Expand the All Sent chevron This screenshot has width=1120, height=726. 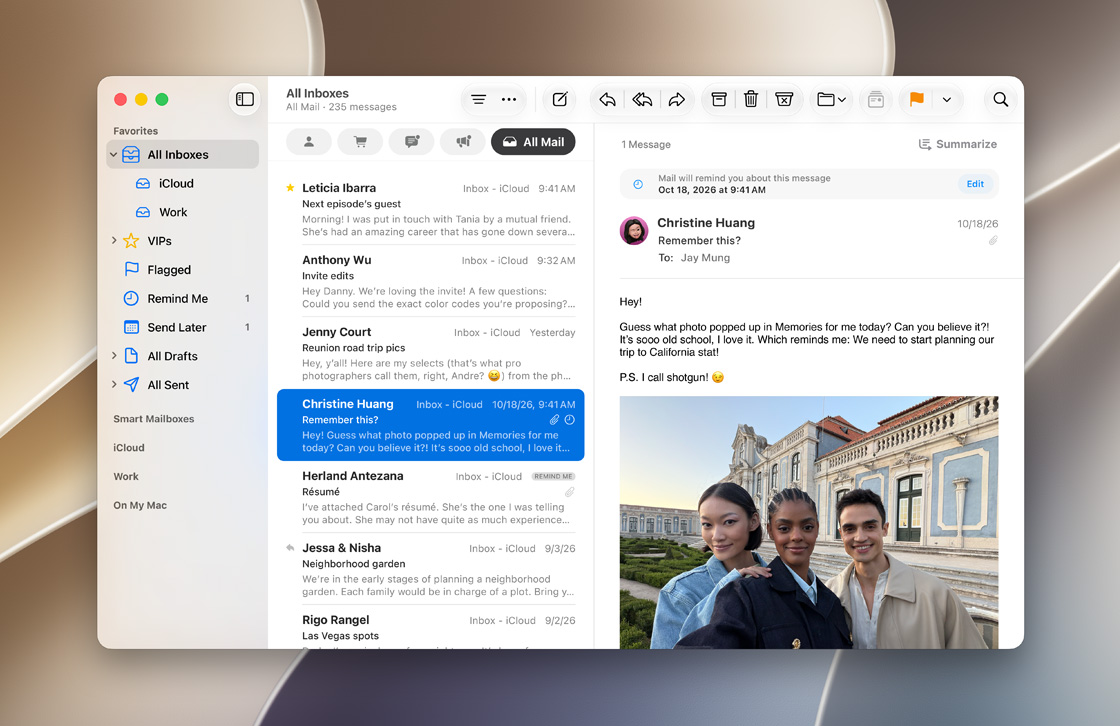tap(114, 384)
